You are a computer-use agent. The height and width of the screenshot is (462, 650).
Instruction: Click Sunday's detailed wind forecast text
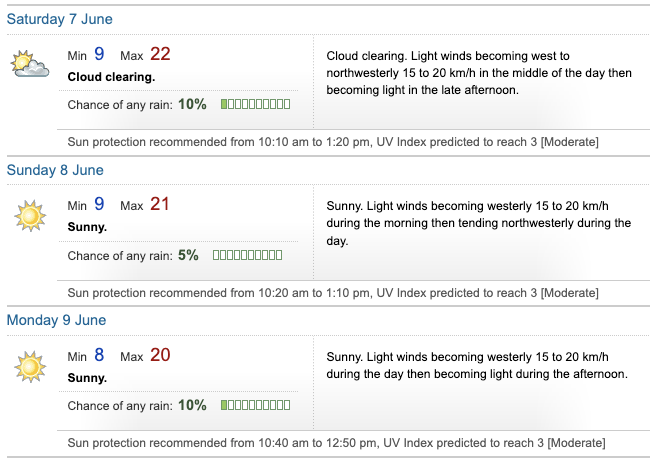[478, 223]
